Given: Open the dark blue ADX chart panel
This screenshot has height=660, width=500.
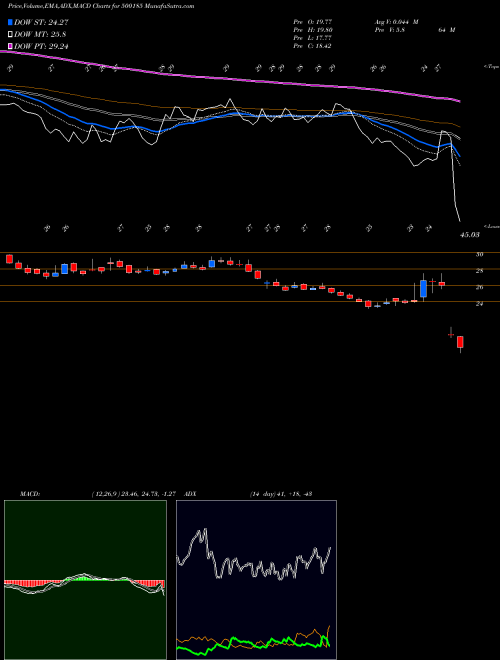Looking at the screenshot, I should click(256, 580).
